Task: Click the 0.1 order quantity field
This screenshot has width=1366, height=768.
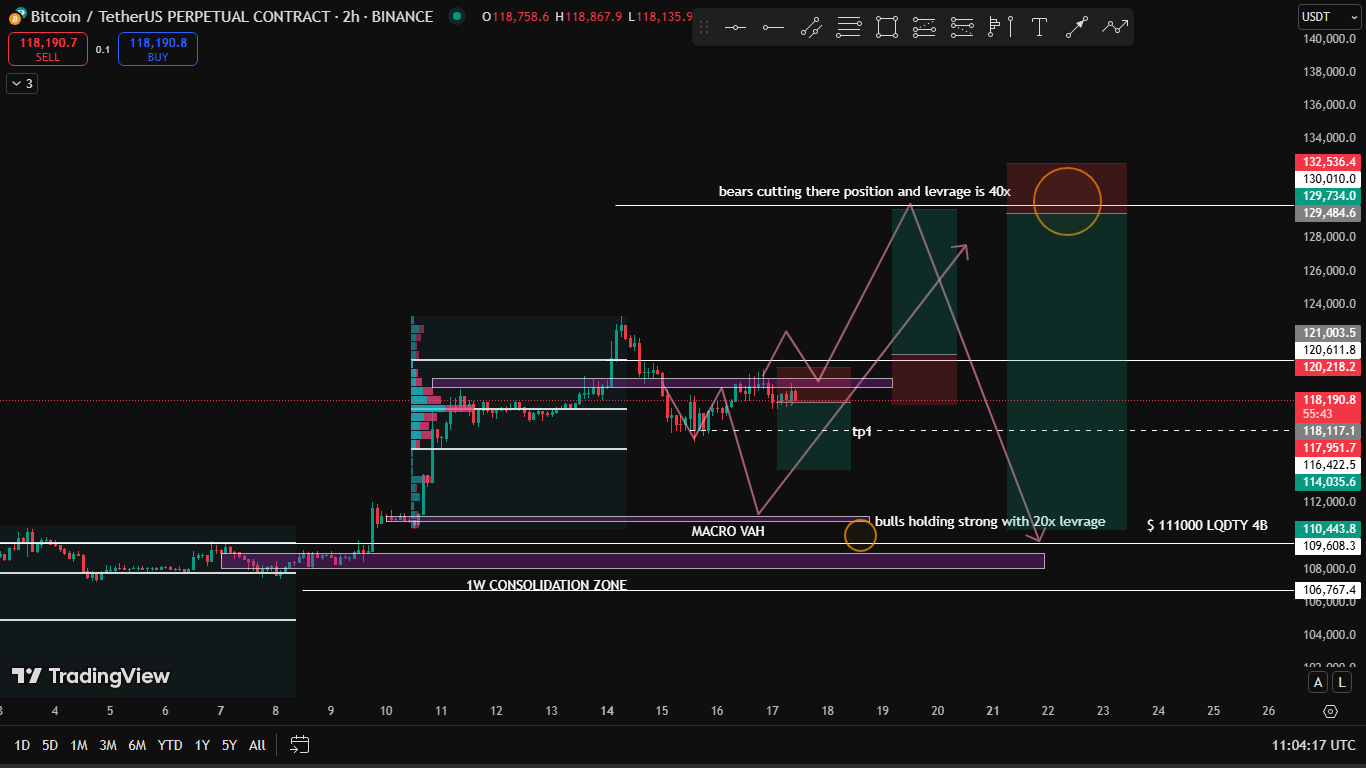Action: (103, 49)
